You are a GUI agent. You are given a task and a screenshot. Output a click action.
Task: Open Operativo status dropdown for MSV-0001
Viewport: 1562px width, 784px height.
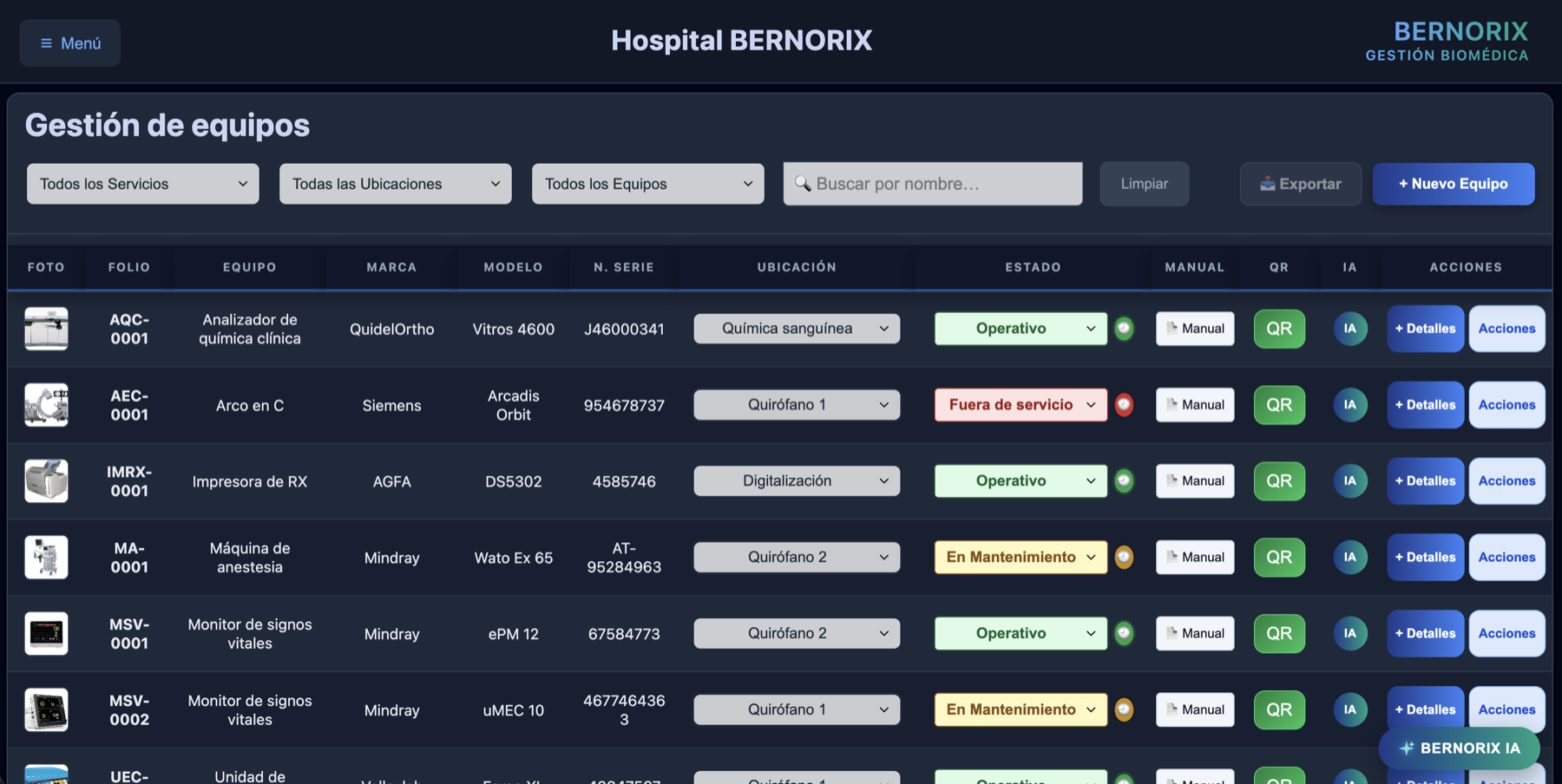(x=1021, y=634)
